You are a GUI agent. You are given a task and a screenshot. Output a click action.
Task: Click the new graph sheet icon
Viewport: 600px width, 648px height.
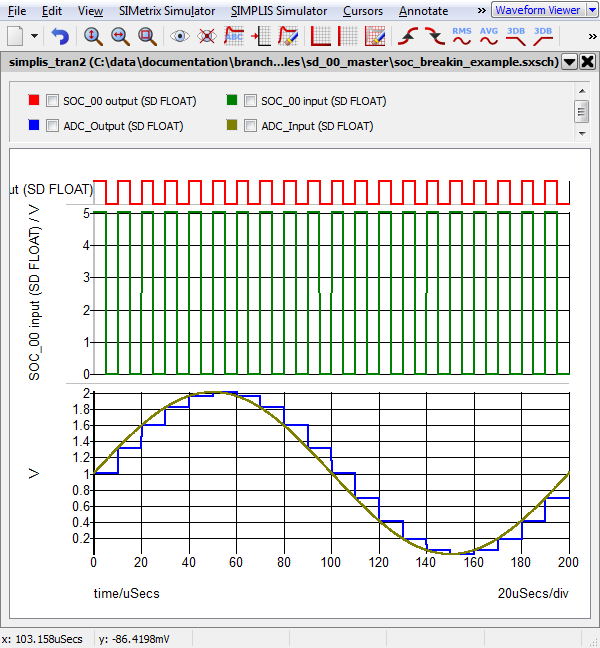pos(15,36)
